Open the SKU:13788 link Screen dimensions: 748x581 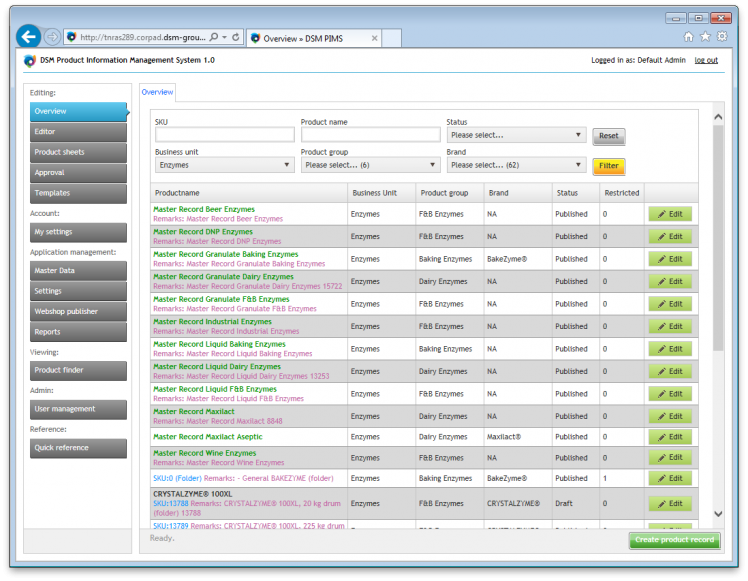click(x=171, y=504)
